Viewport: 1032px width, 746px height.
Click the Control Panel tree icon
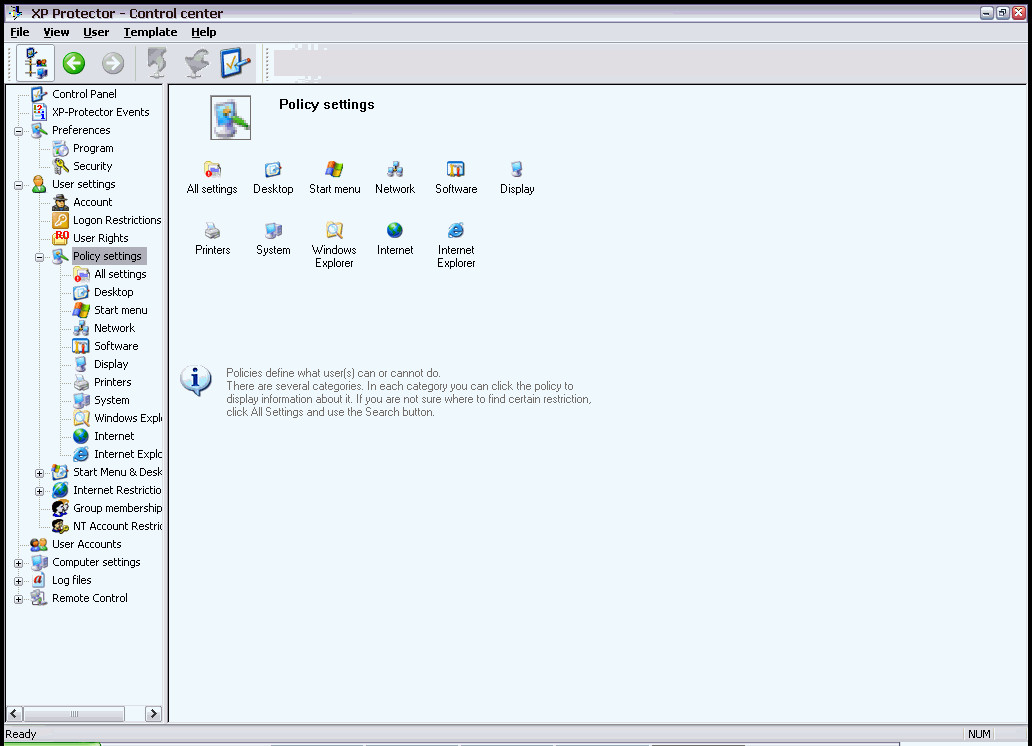coord(39,94)
